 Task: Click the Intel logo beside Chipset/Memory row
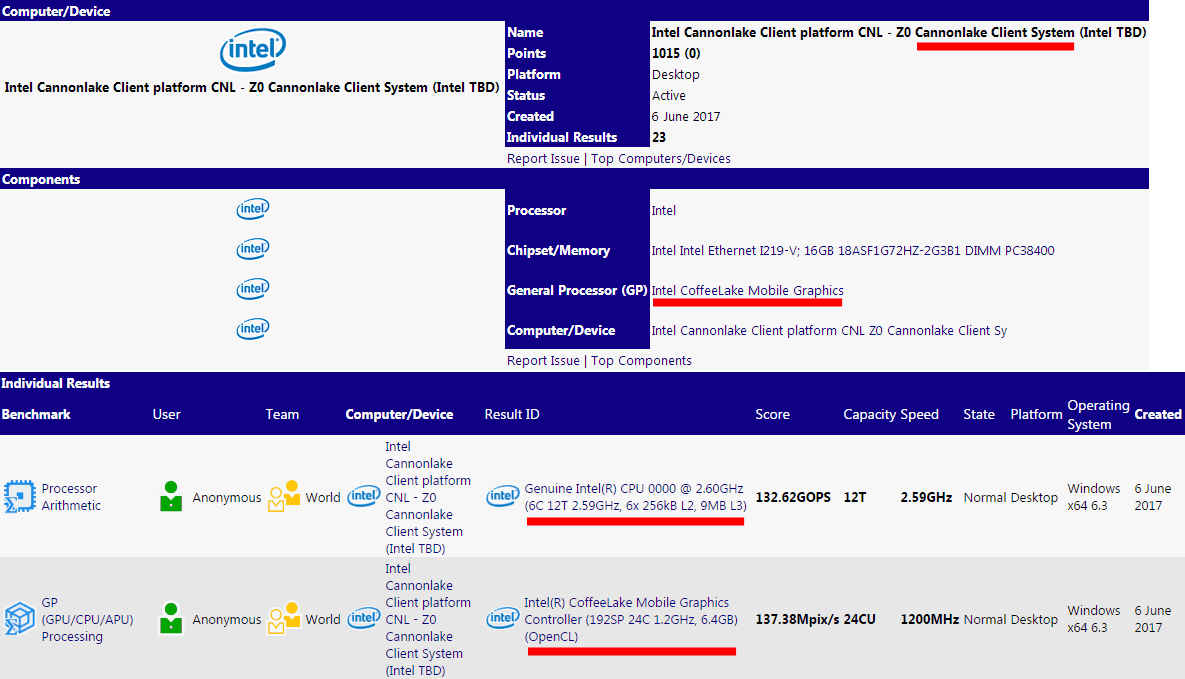252,249
